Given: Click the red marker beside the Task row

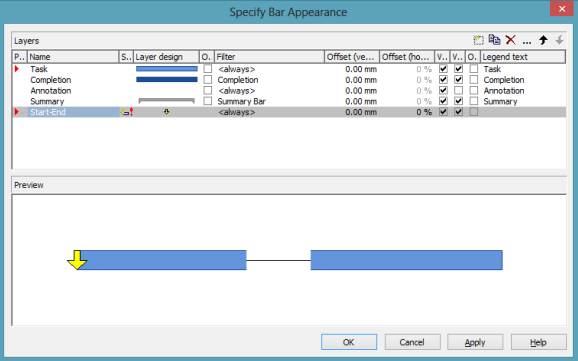Looking at the screenshot, I should [17, 69].
